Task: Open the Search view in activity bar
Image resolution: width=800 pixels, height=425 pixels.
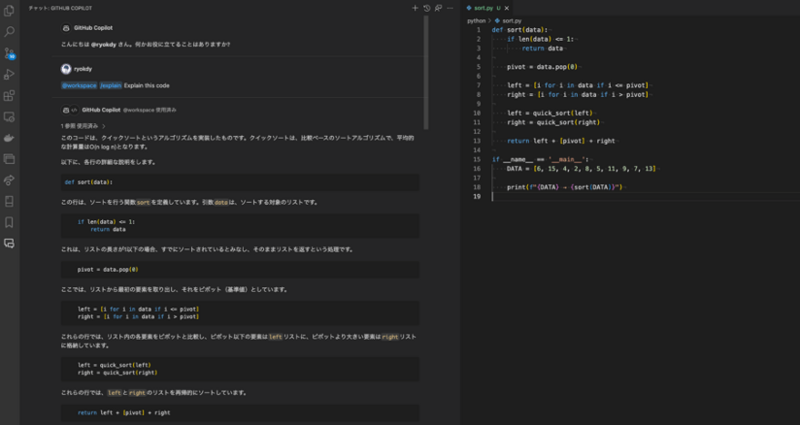Action: click(10, 32)
